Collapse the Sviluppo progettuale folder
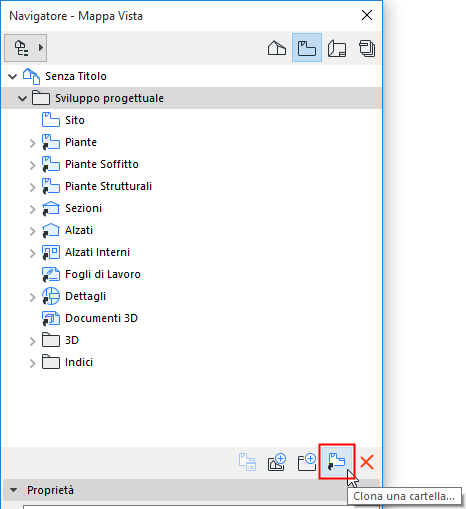 tap(22, 99)
